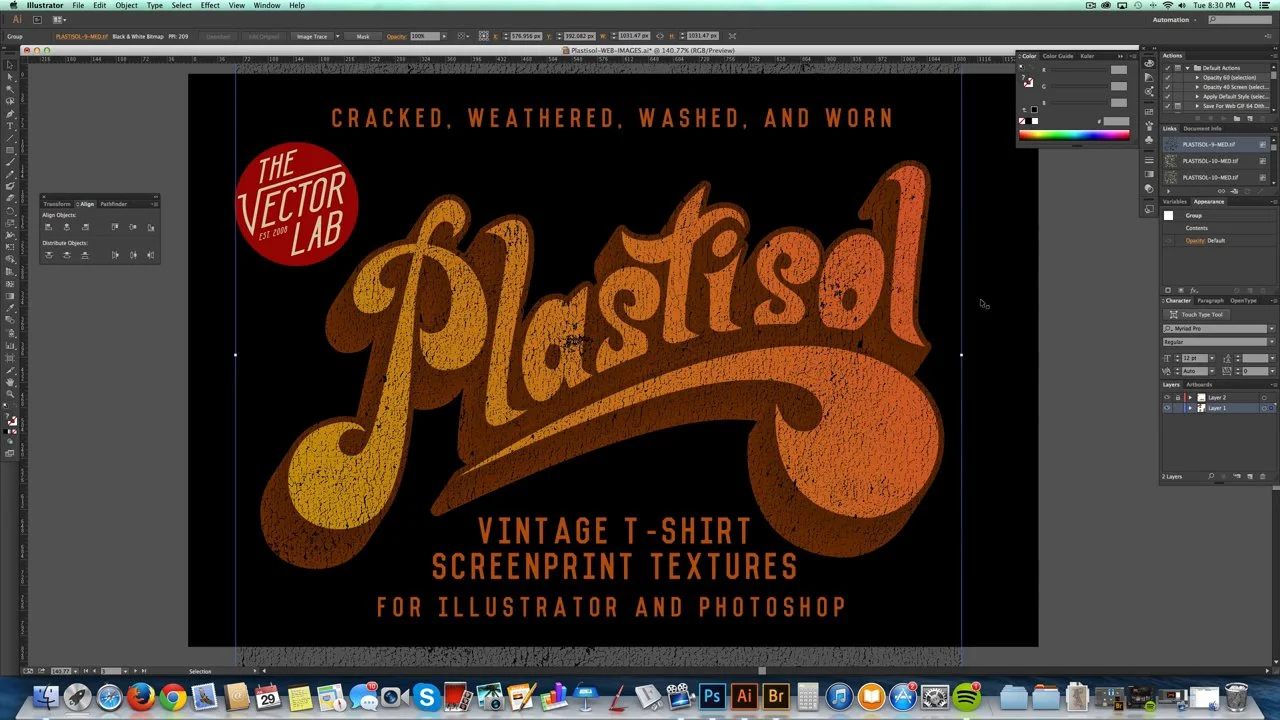Toggle checkmark for Save For Web GIF action
Image resolution: width=1280 pixels, height=720 pixels.
1167,106
